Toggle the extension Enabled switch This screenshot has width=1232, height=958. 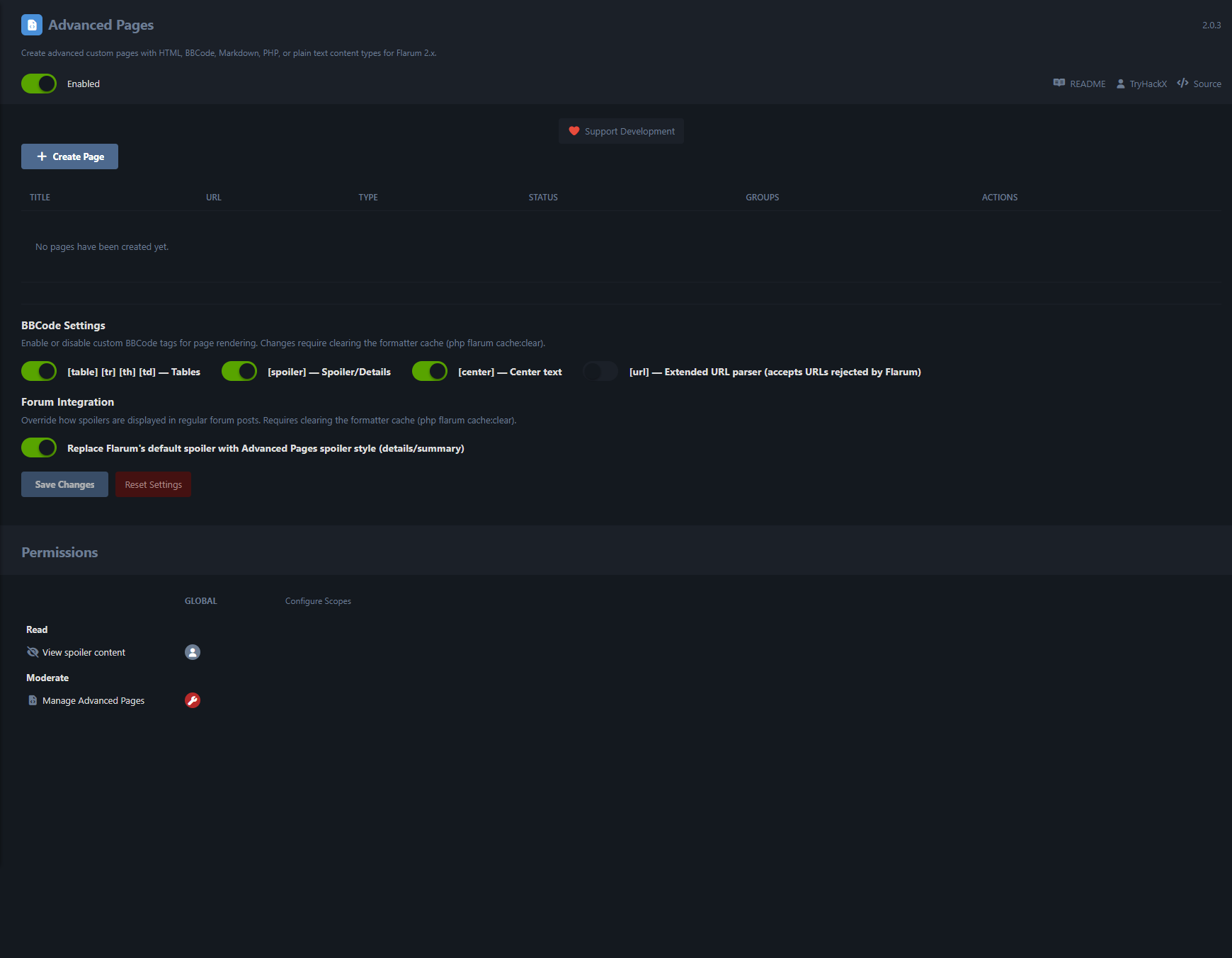click(39, 84)
